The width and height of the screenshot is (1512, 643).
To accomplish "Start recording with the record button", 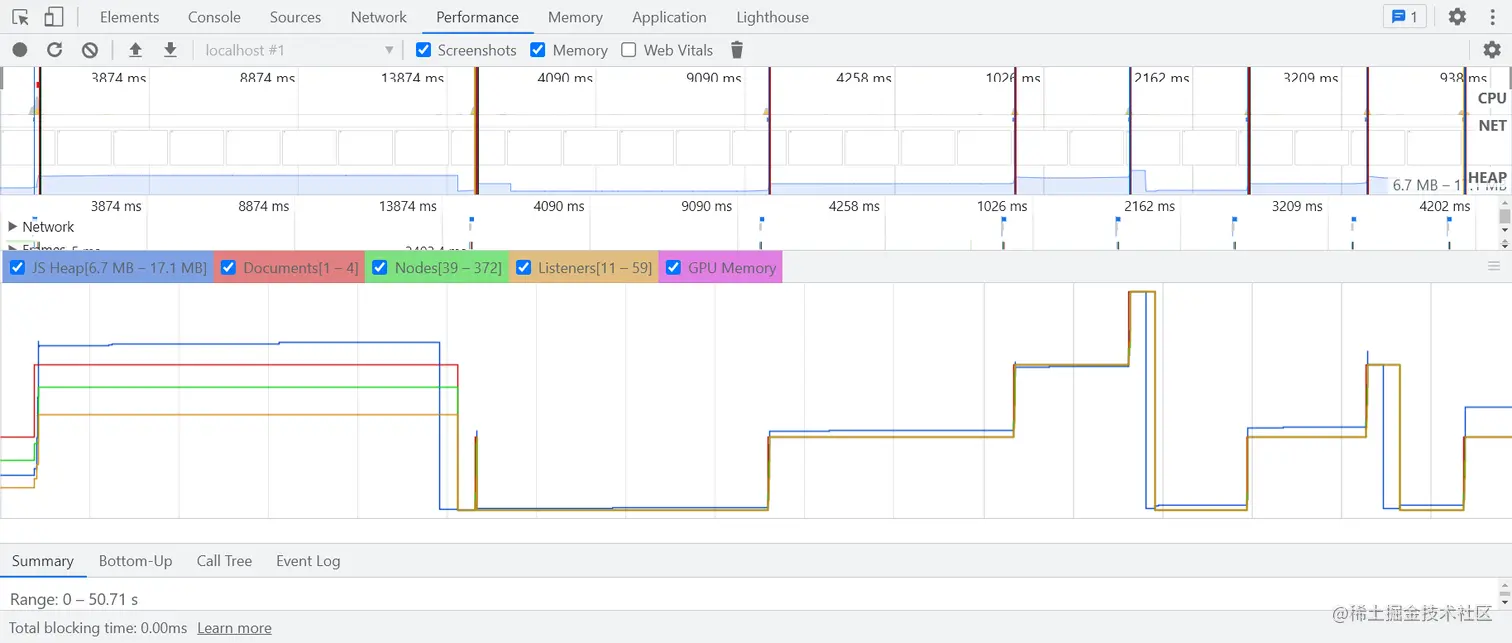I will (20, 50).
